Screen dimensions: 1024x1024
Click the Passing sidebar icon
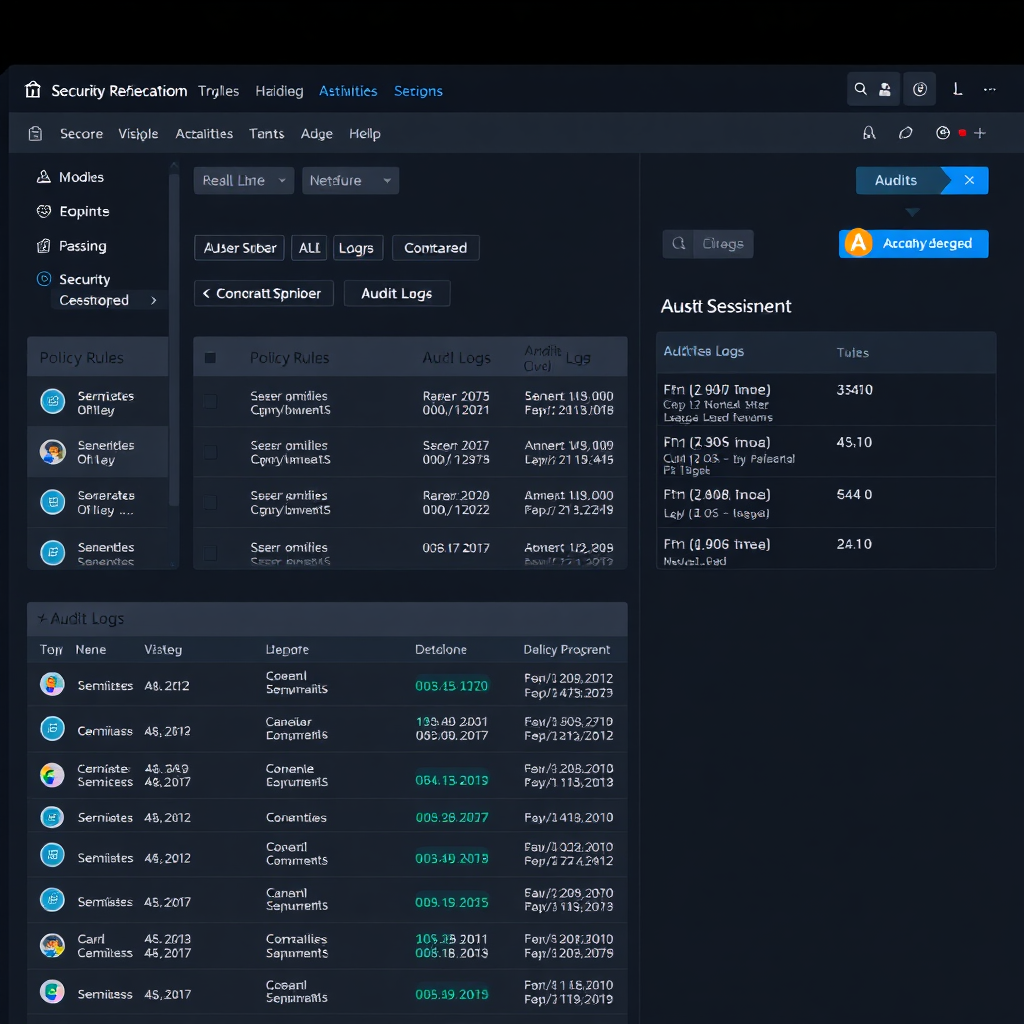click(43, 246)
